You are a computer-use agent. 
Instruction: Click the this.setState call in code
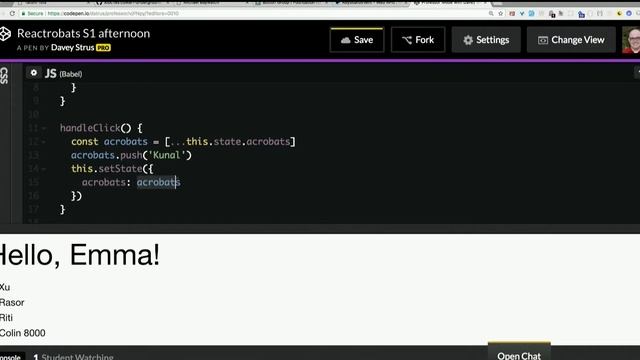click(x=107, y=169)
